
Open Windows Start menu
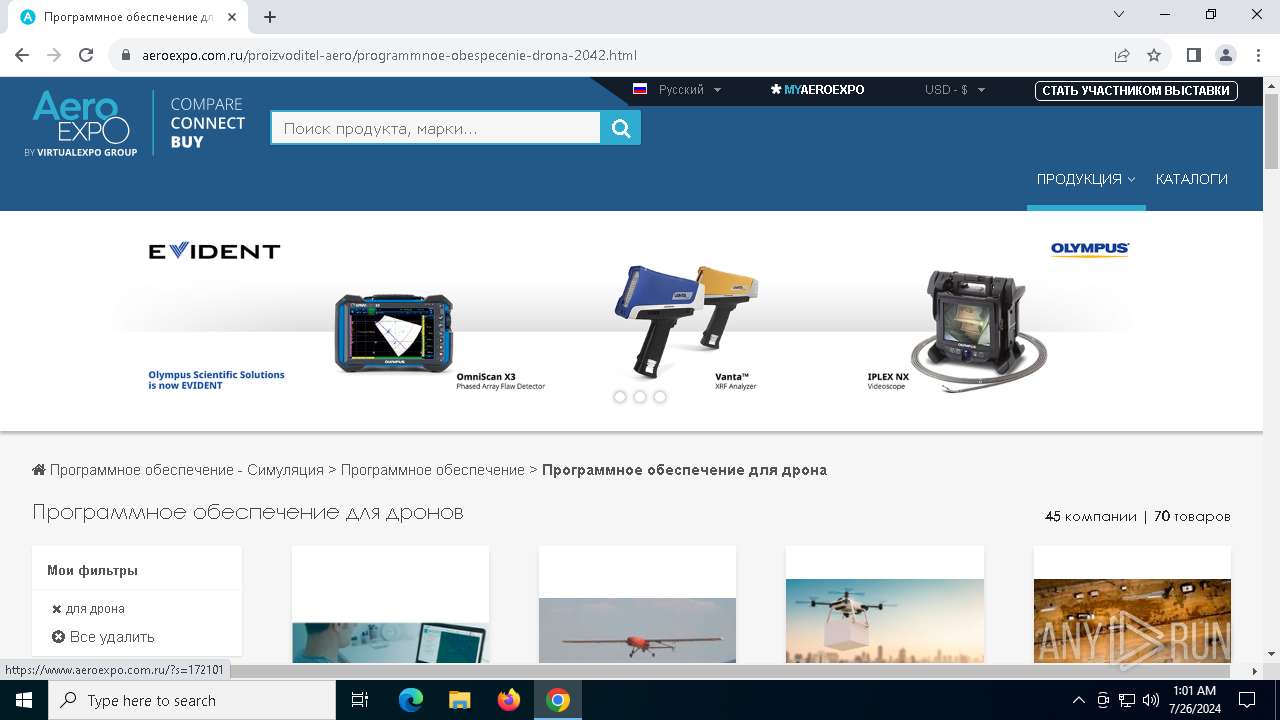[x=23, y=700]
